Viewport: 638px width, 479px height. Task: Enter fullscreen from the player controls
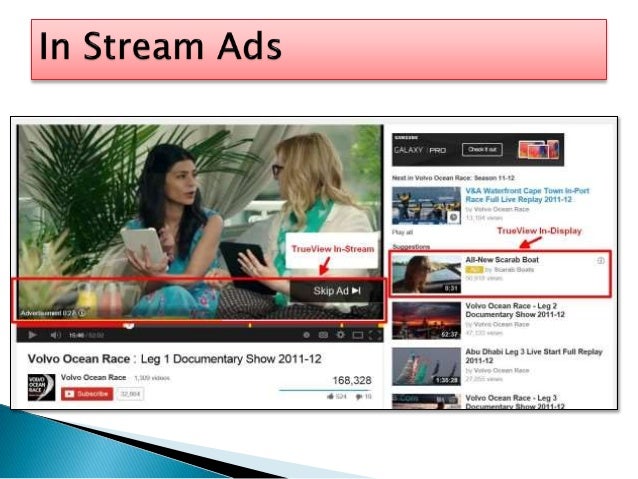375,335
